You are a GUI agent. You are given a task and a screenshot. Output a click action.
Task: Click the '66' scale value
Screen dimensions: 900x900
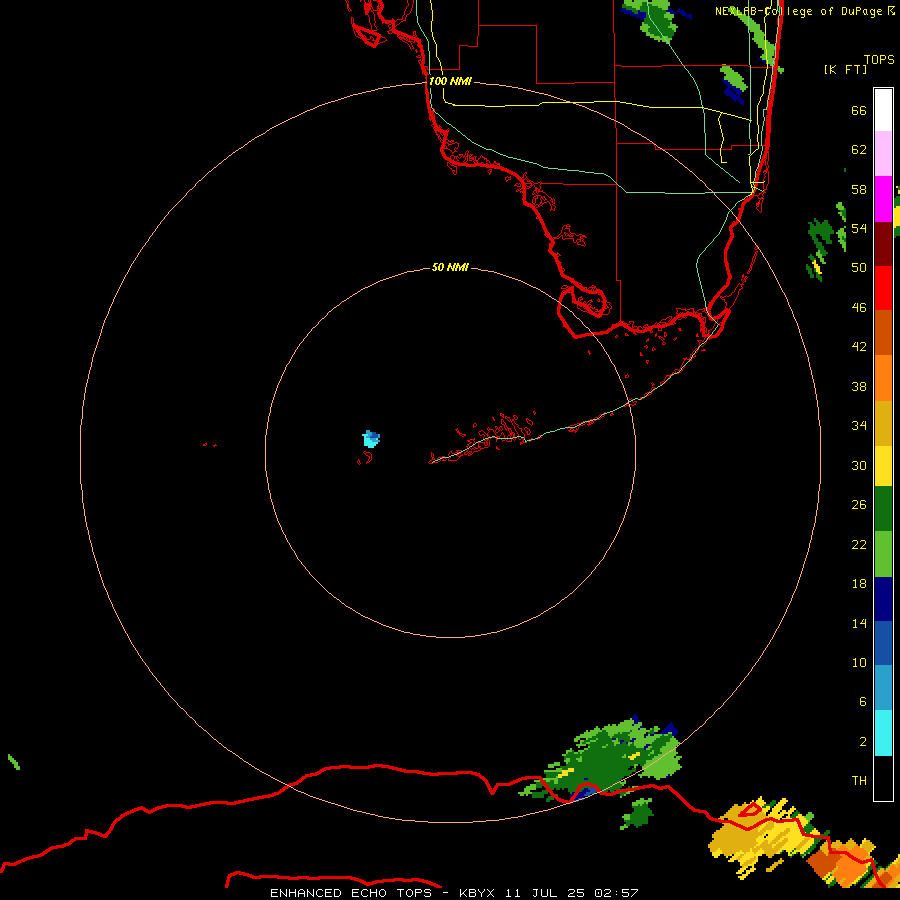coord(859,110)
